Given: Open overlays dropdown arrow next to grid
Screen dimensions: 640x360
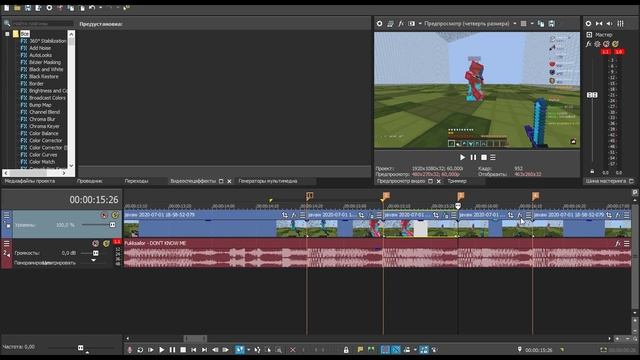Looking at the screenshot, I should pos(532,24).
